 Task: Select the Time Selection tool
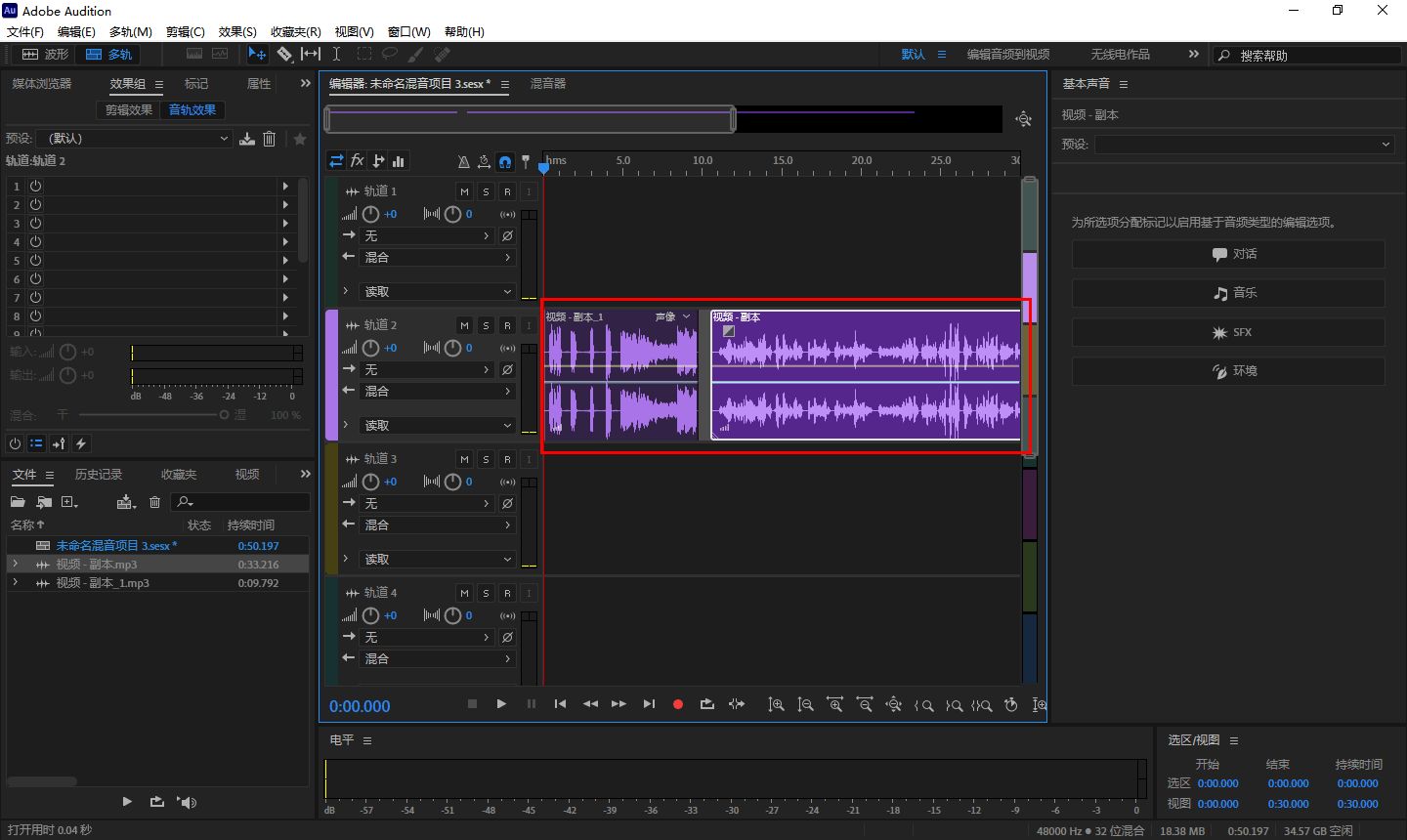(336, 55)
